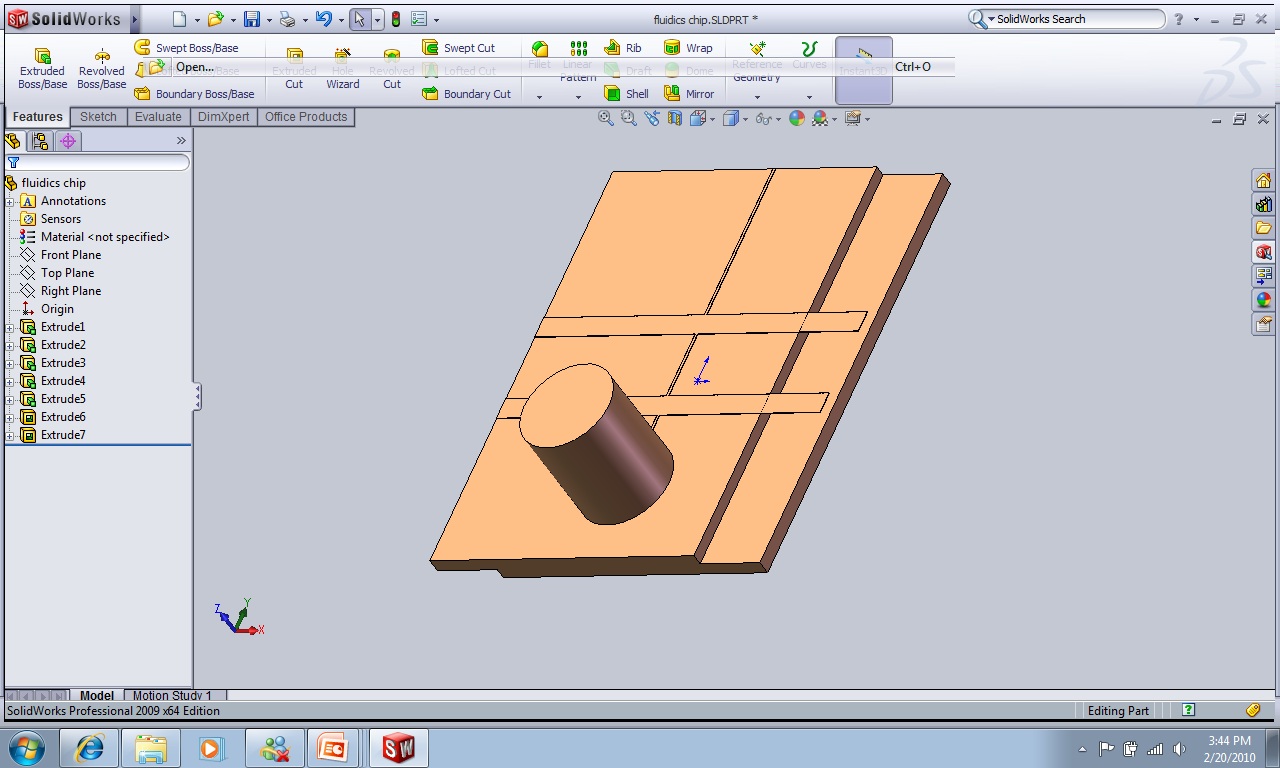Switch to the Sketch tab
The width and height of the screenshot is (1280, 768).
tap(98, 117)
